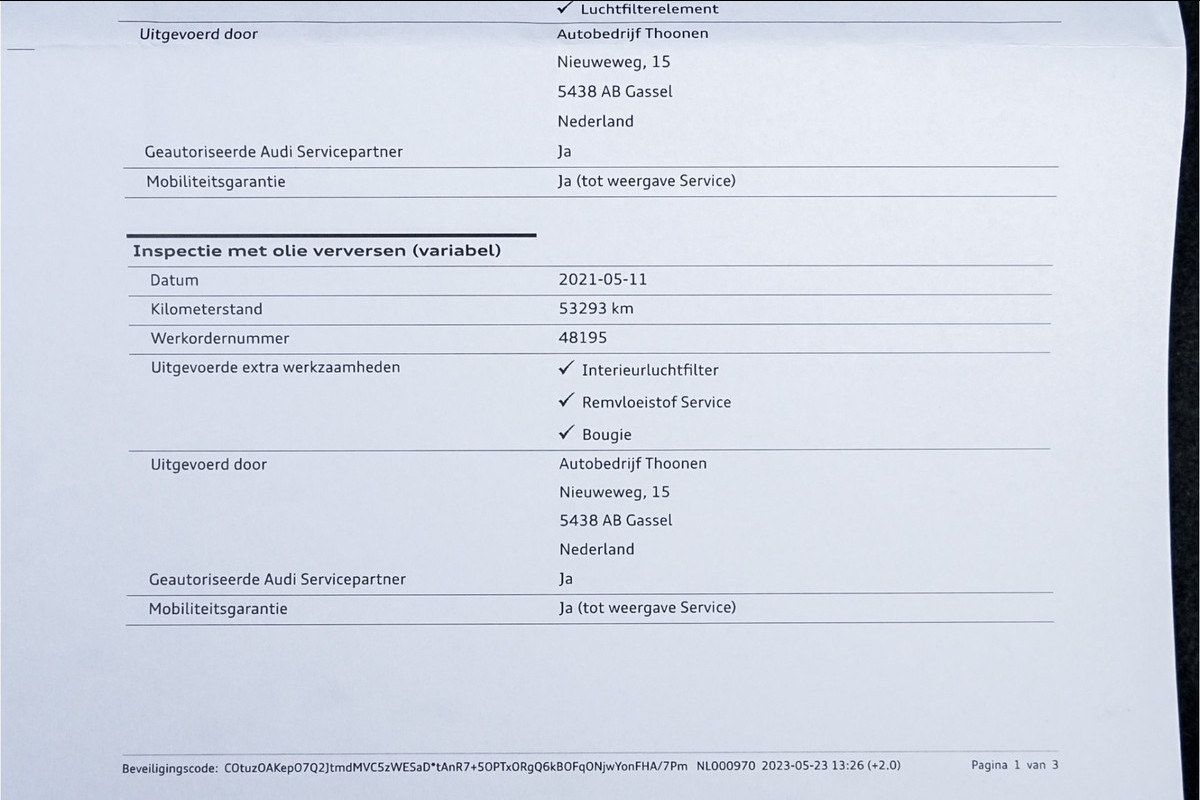Click the checkmark next to Interieurluchtfilter
Viewport: 1200px width, 800px height.
(x=566, y=369)
